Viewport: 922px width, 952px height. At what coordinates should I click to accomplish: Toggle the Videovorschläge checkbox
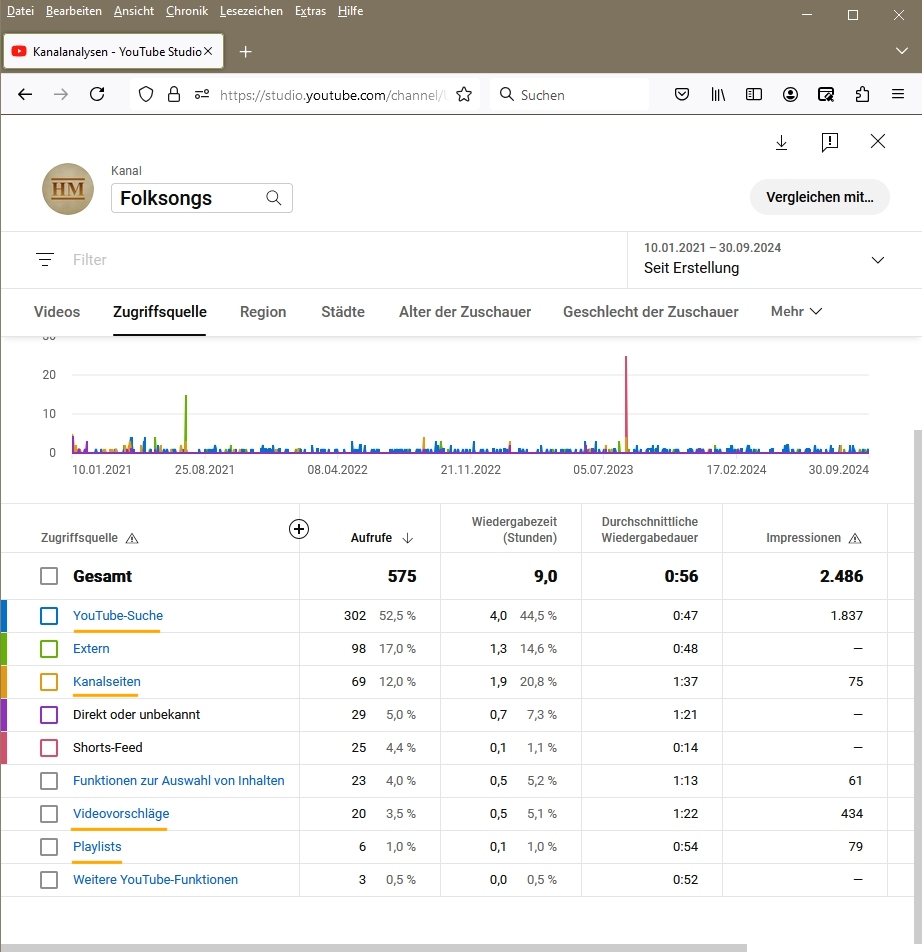49,814
